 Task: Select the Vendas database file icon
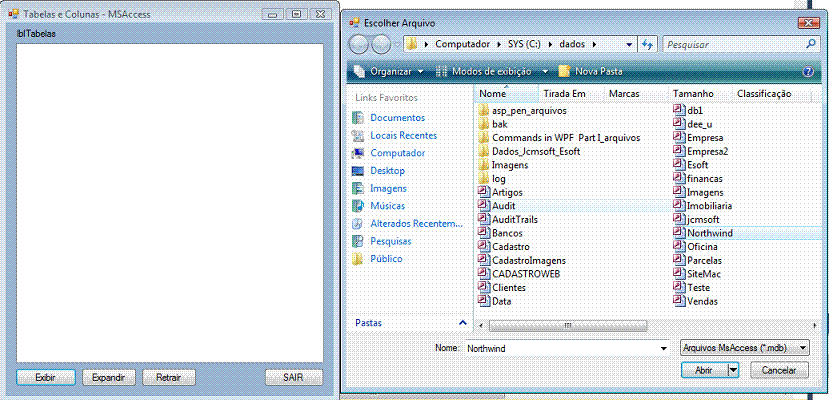point(679,301)
